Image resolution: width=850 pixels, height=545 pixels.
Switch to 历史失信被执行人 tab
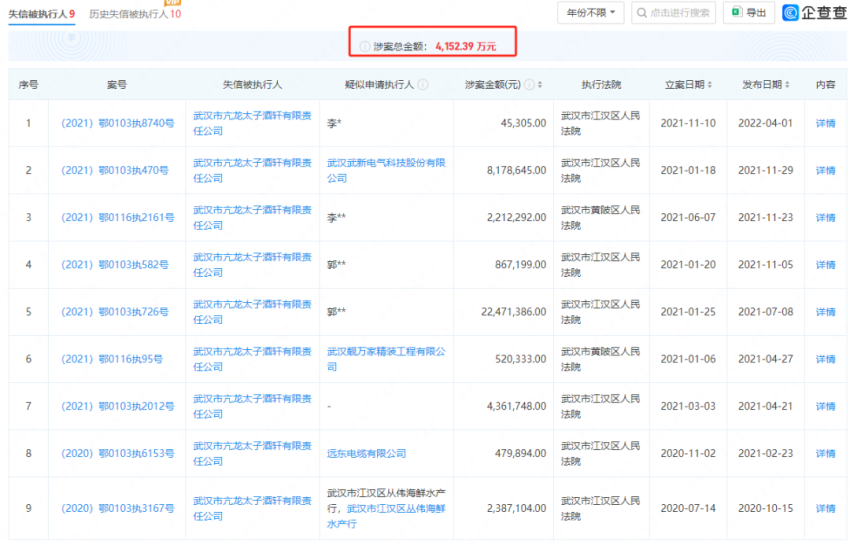(x=134, y=14)
